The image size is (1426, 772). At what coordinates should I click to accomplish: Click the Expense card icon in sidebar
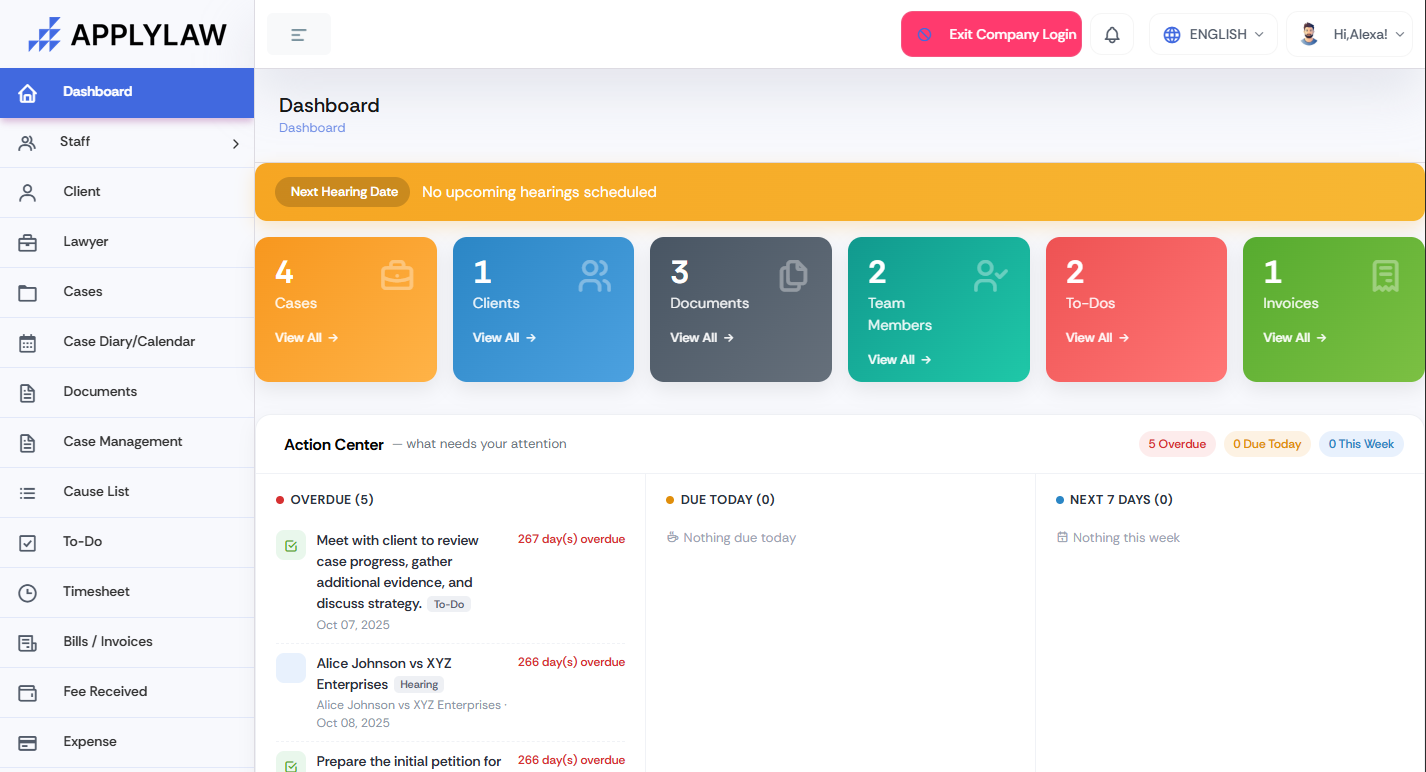(x=28, y=742)
